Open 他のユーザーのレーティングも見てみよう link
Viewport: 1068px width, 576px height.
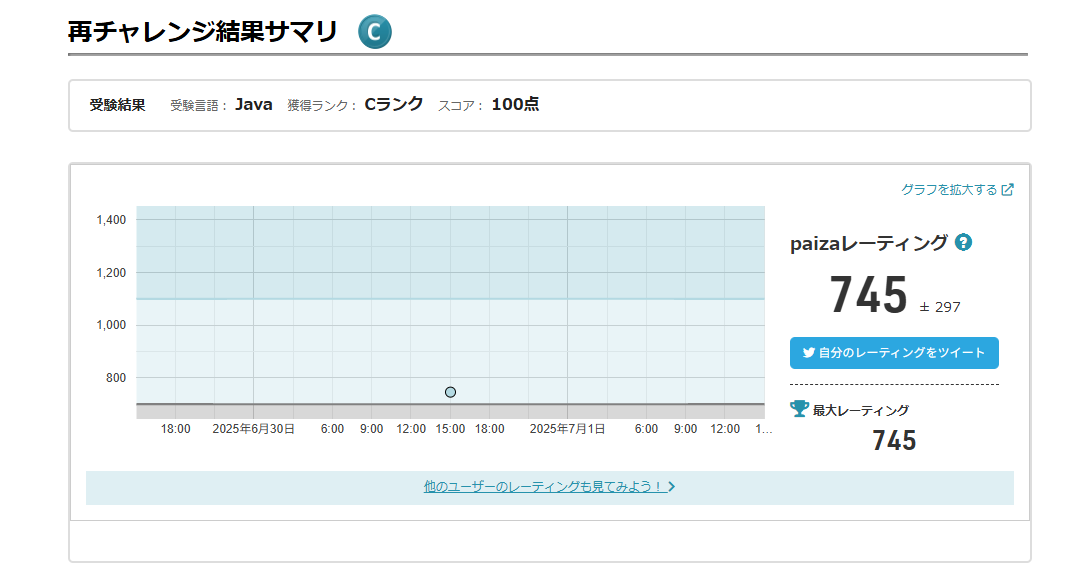tap(543, 487)
